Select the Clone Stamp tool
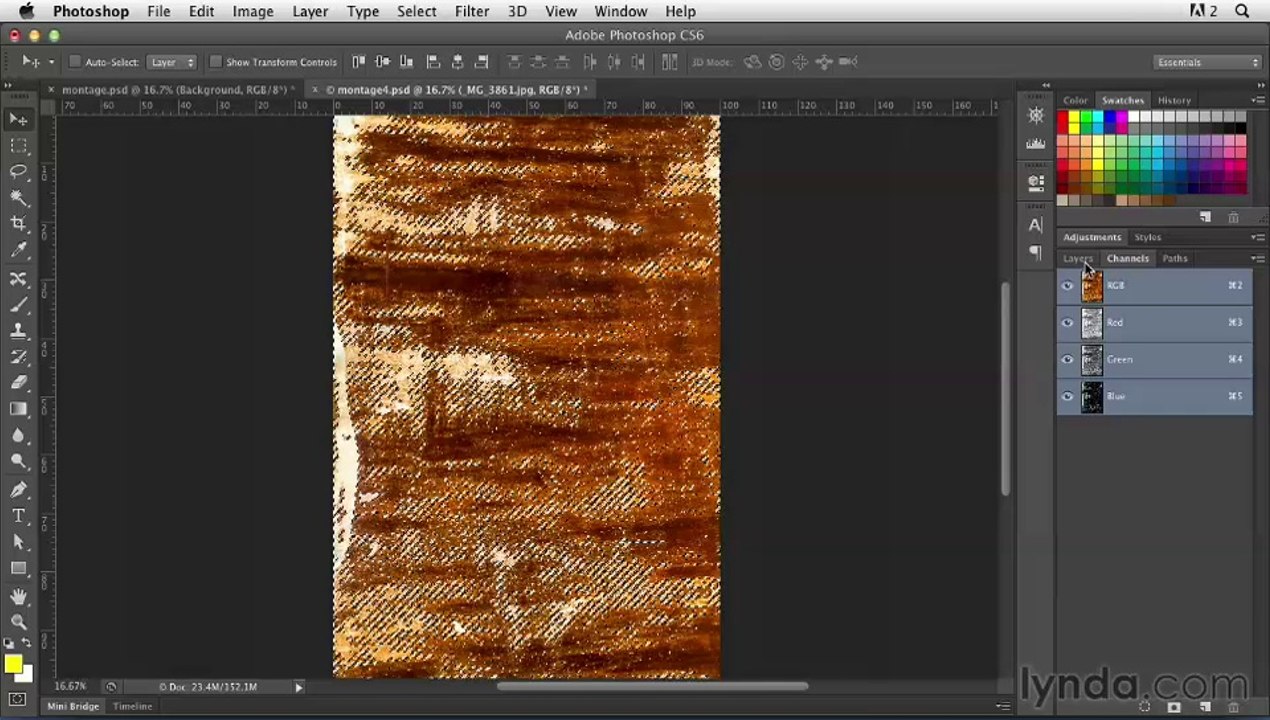This screenshot has width=1270, height=720. (18, 331)
